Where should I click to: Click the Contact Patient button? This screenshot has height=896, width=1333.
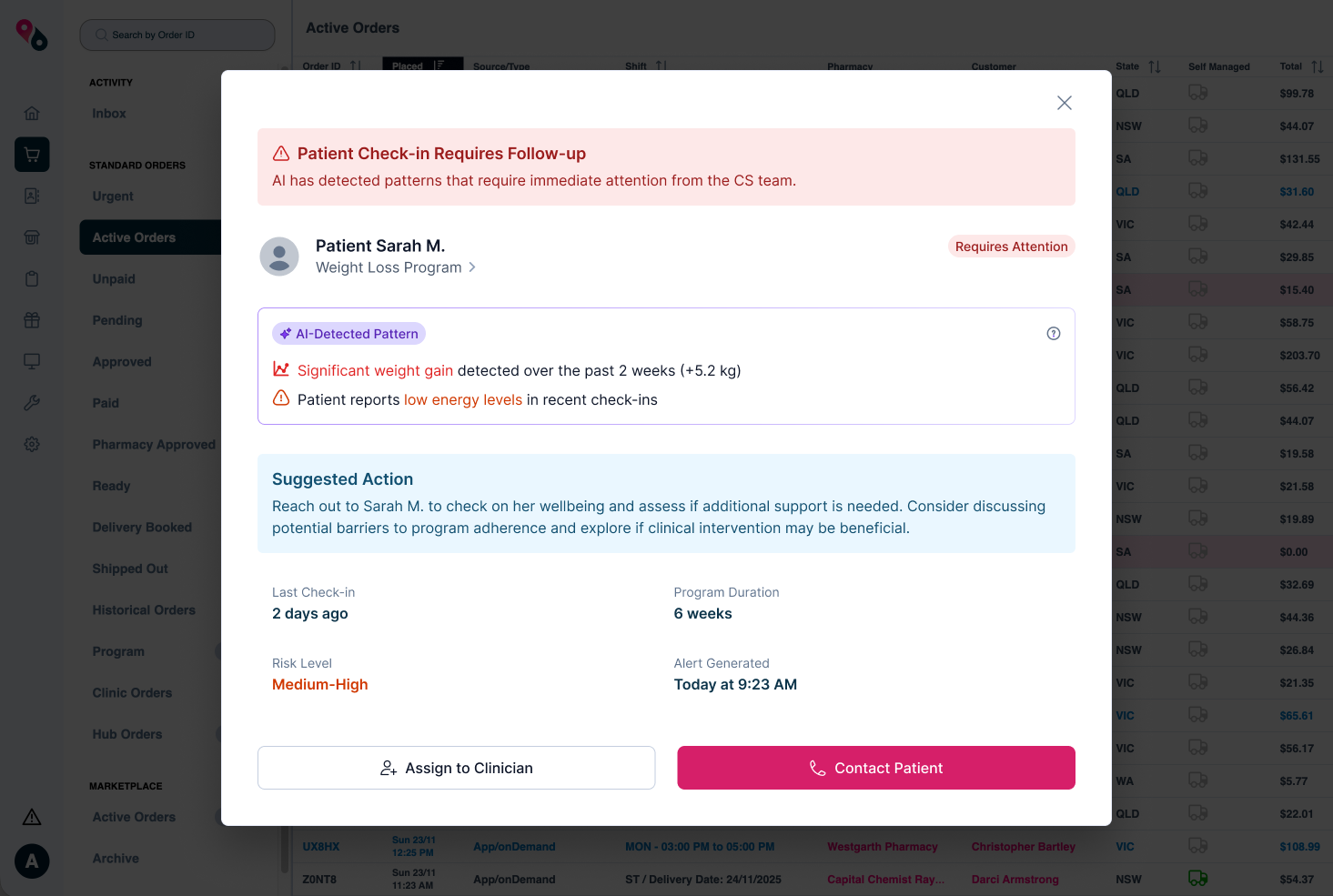pyautogui.click(x=875, y=768)
